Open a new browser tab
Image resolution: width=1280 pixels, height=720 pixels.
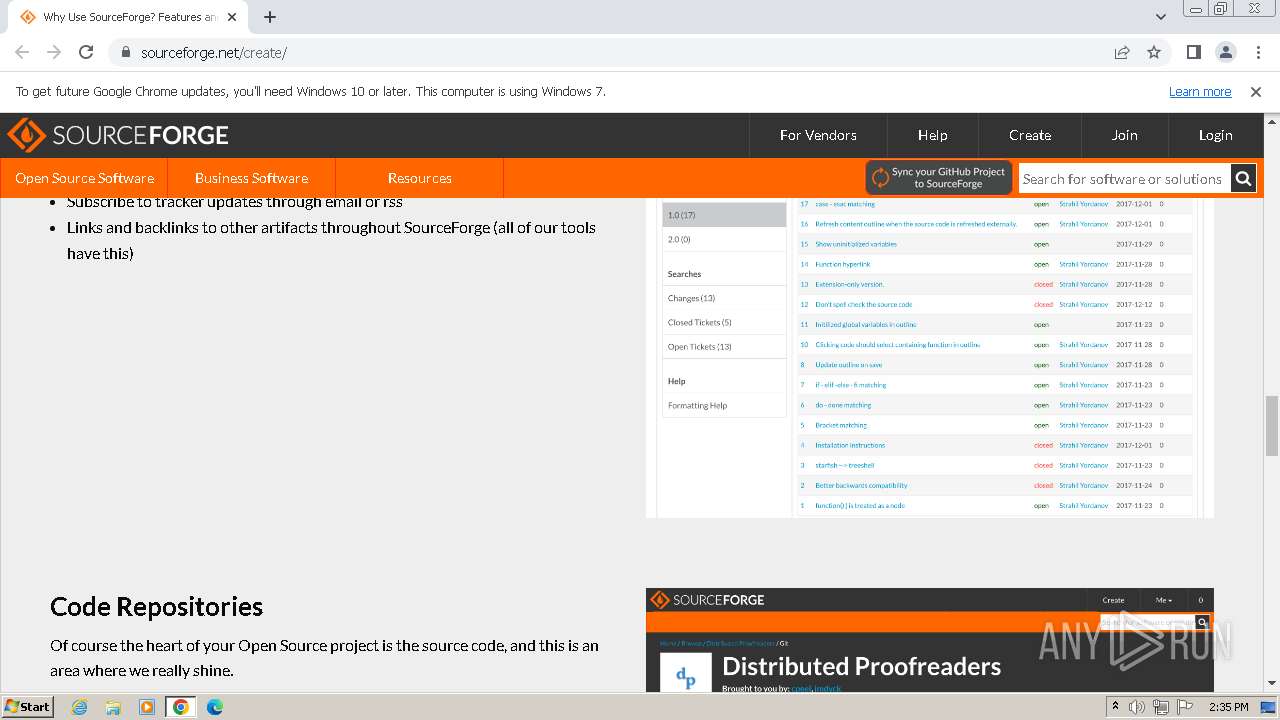[270, 17]
